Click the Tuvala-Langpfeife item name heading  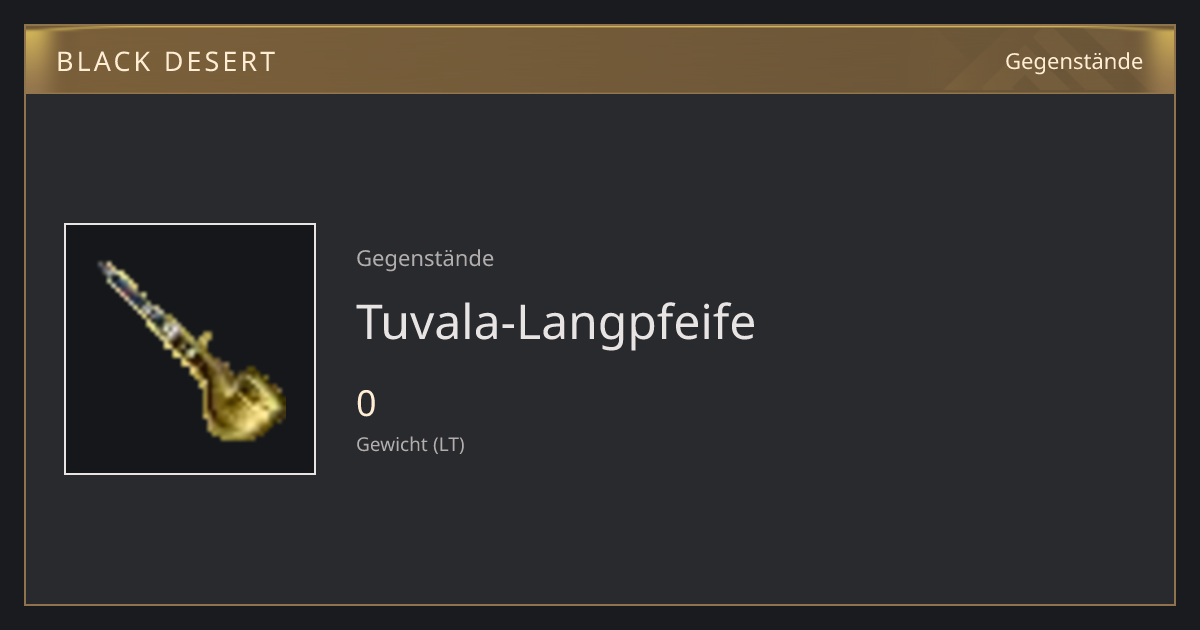[x=555, y=322]
